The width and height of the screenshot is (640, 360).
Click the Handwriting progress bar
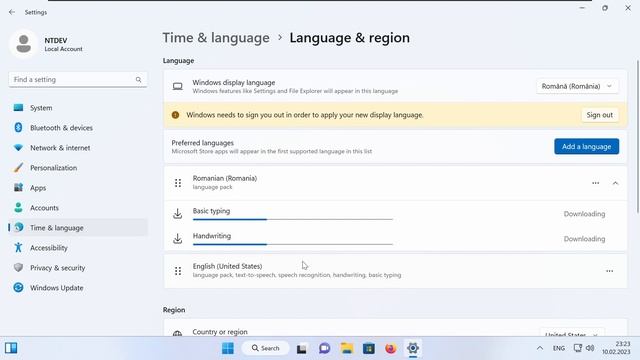(x=293, y=244)
